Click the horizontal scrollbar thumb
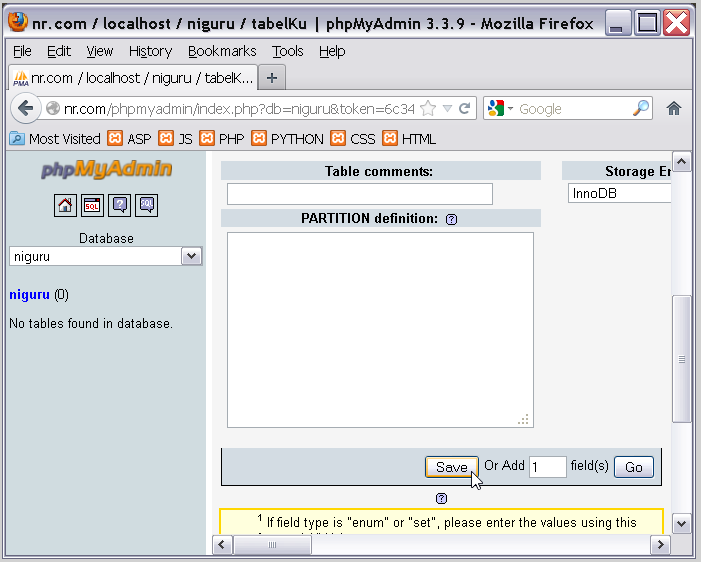 pyautogui.click(x=272, y=544)
